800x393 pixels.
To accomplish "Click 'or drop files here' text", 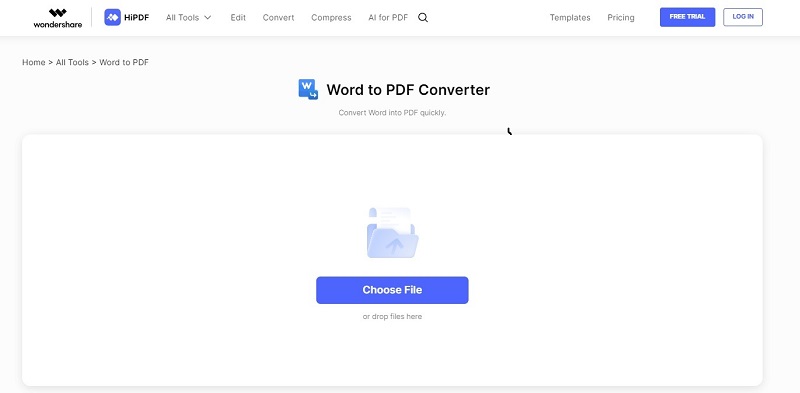I will point(392,316).
